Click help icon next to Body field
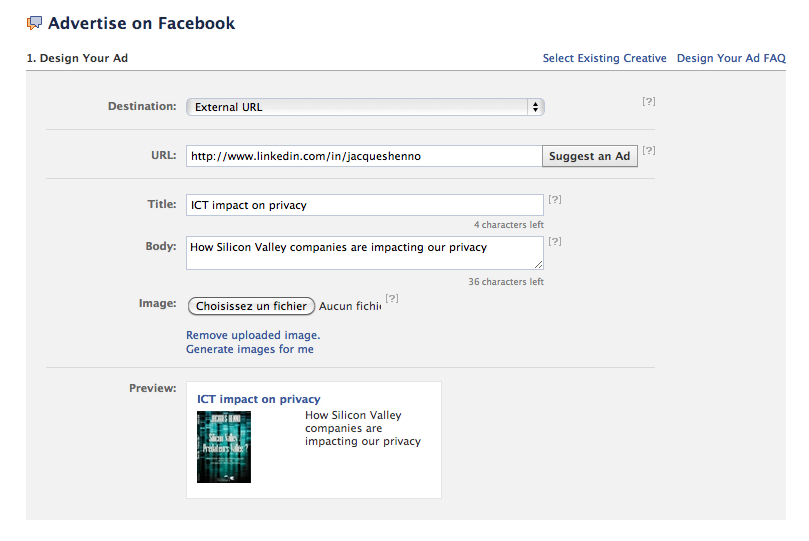The image size is (809, 541). click(x=555, y=241)
